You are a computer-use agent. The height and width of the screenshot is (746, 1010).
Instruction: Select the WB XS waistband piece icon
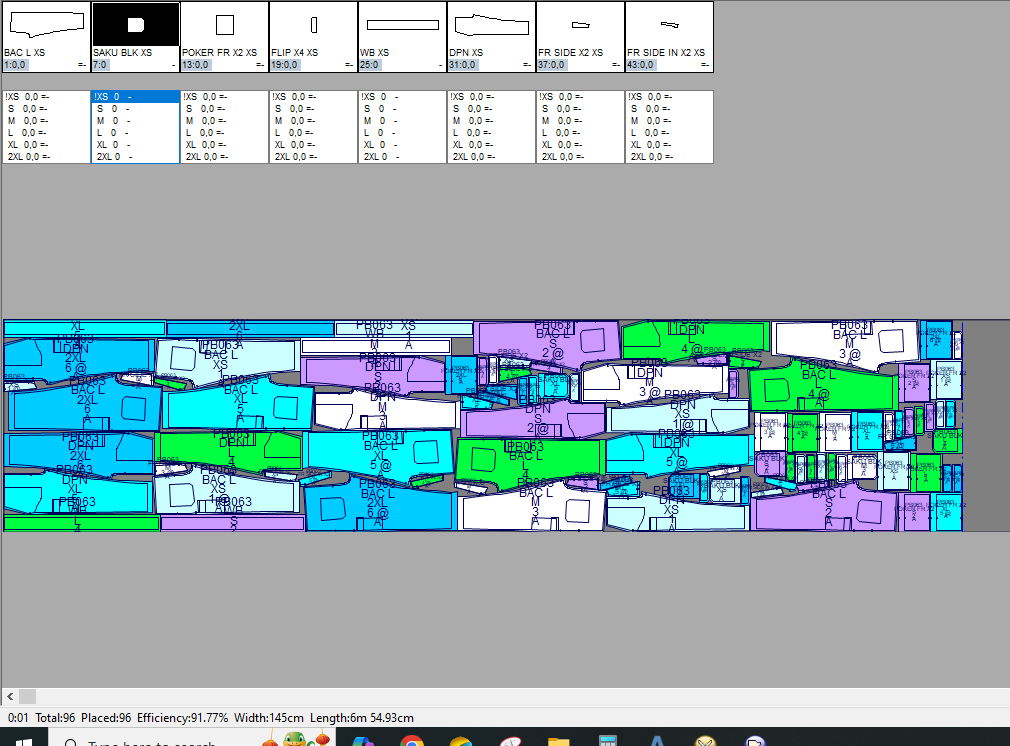[402, 24]
